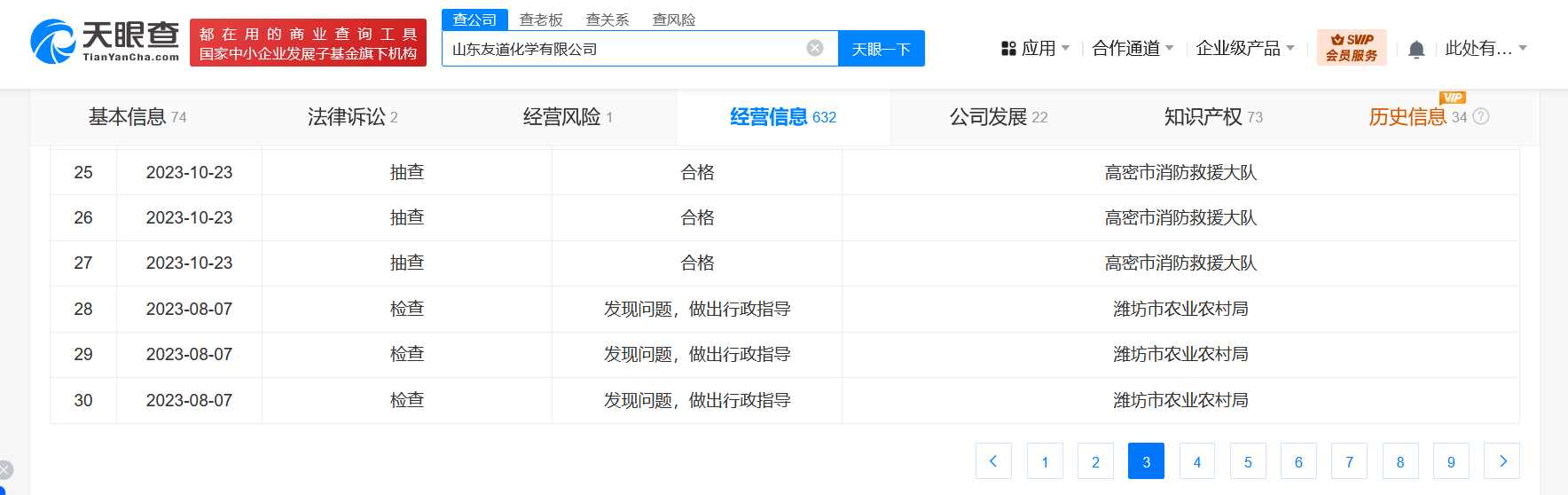Go to previous page arrow
Viewport: 1568px width, 495px height.
click(x=993, y=461)
